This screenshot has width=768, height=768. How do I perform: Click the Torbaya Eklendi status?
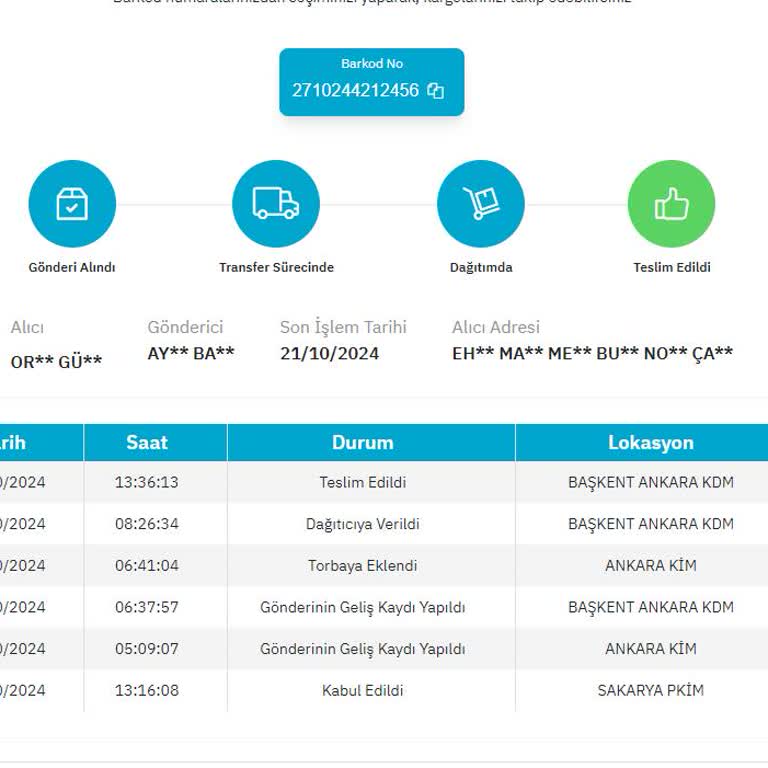pos(363,566)
